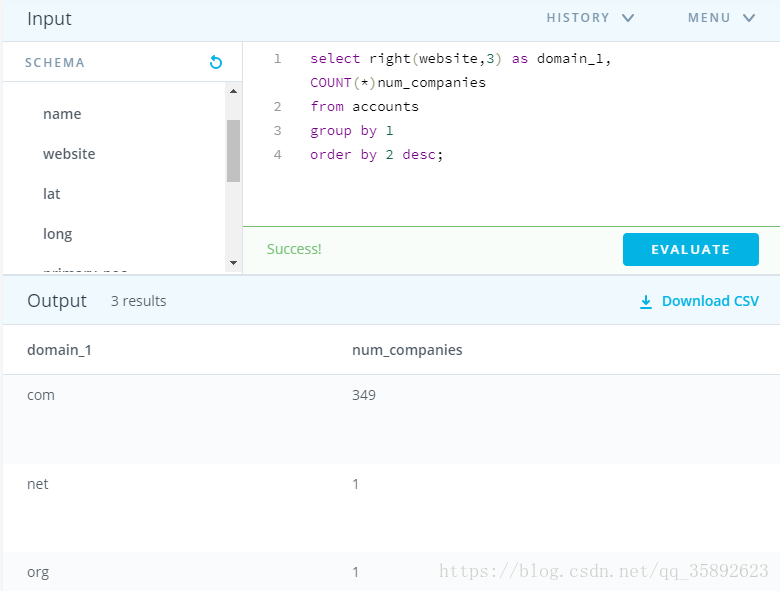
Task: Click the 'org' result cell
Action: tap(38, 573)
